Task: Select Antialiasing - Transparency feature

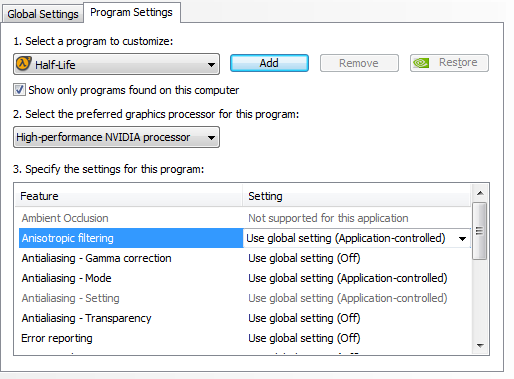Action: (x=86, y=318)
